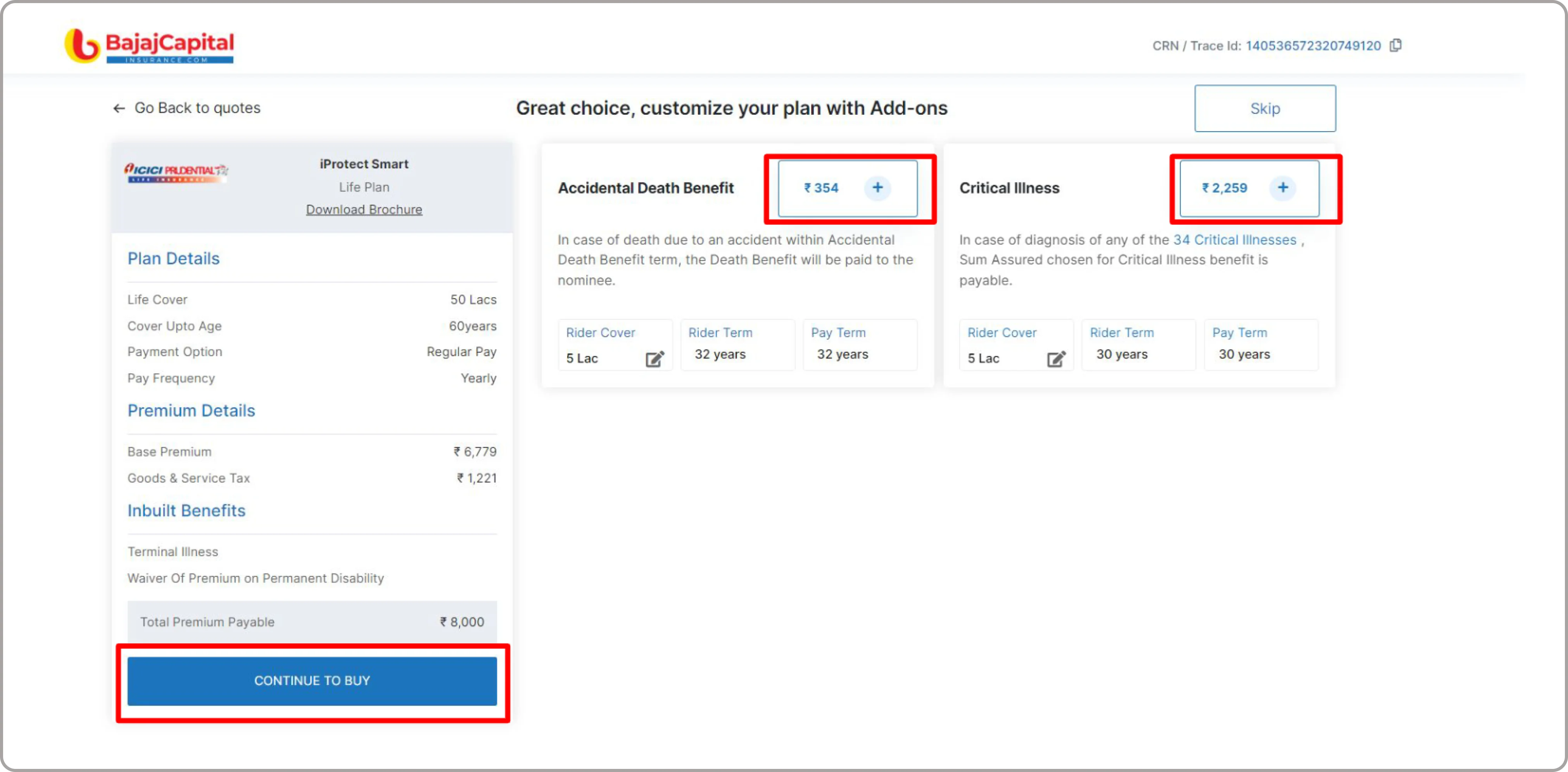Add the Accidental Death Benefit plus icon
1568x772 pixels.
[877, 187]
